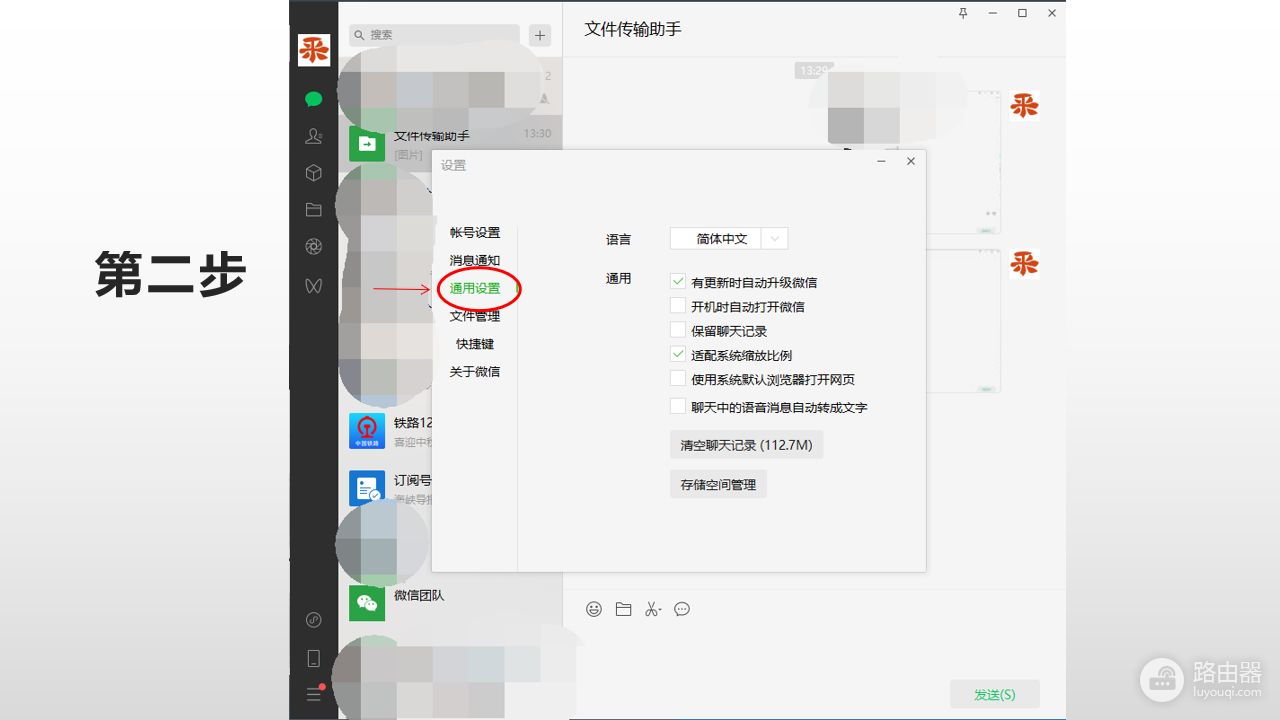The width and height of the screenshot is (1280, 720).
Task: Switch to 快捷键 settings tab
Action: [x=475, y=343]
